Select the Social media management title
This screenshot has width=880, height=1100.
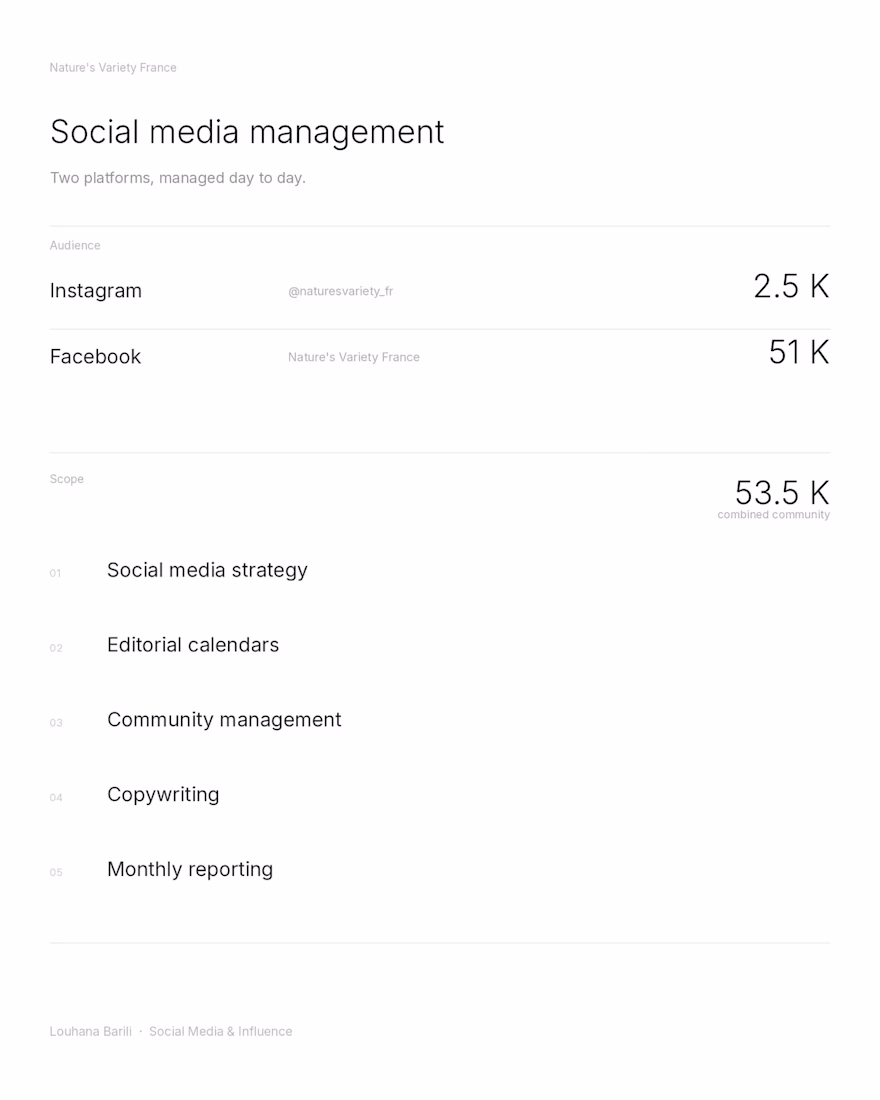click(x=247, y=132)
